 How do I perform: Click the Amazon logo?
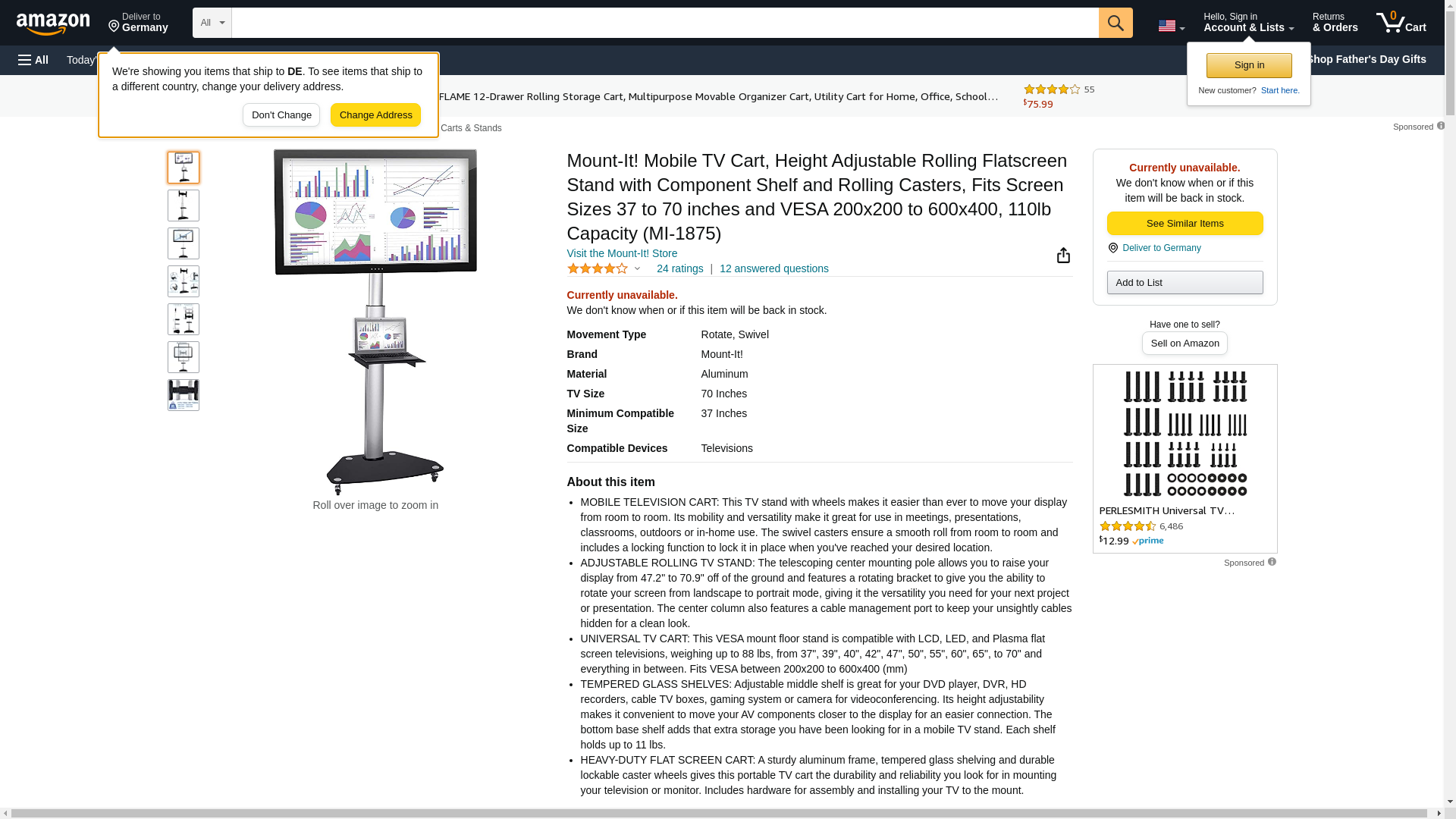(x=53, y=24)
